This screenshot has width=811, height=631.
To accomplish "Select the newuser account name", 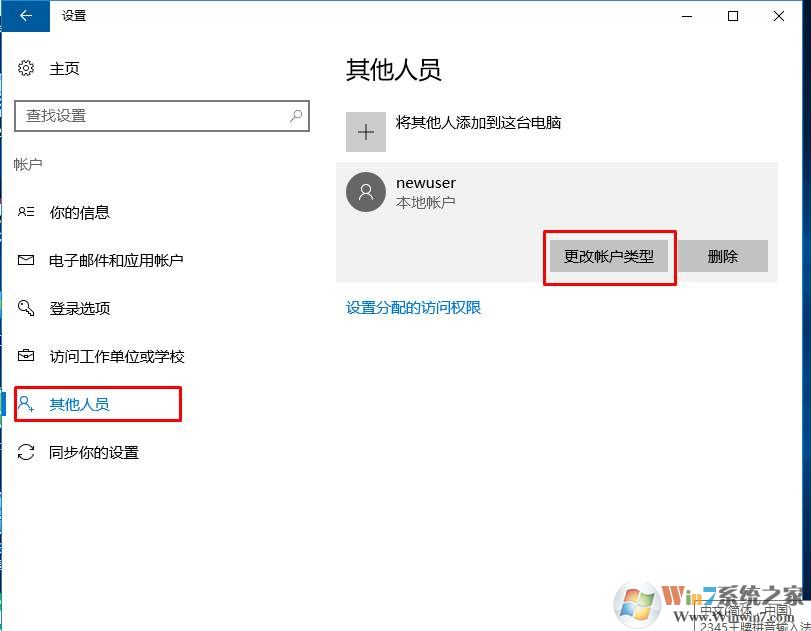I will pos(426,183).
